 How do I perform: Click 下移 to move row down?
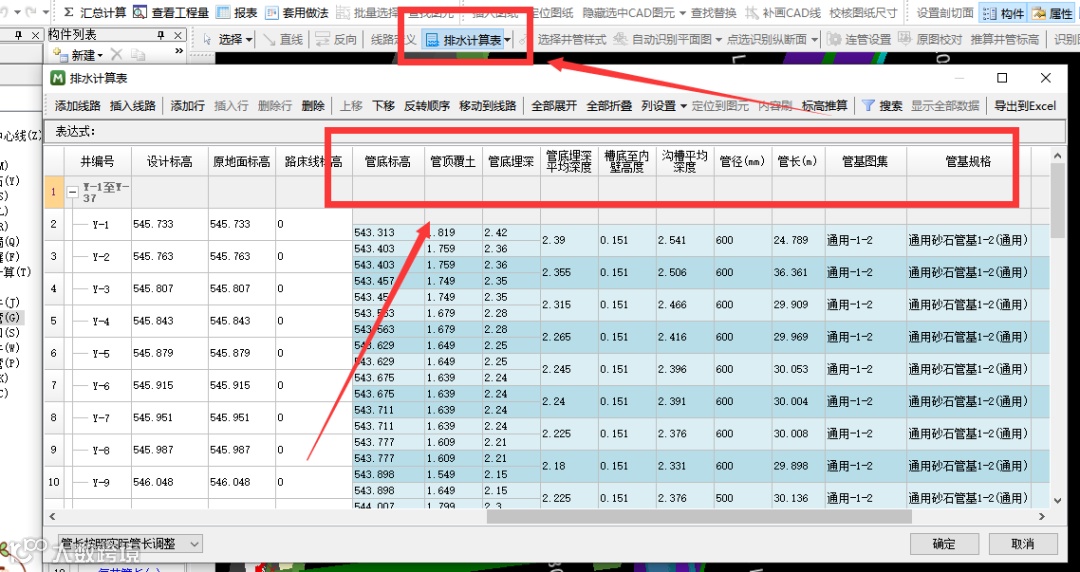click(x=384, y=105)
